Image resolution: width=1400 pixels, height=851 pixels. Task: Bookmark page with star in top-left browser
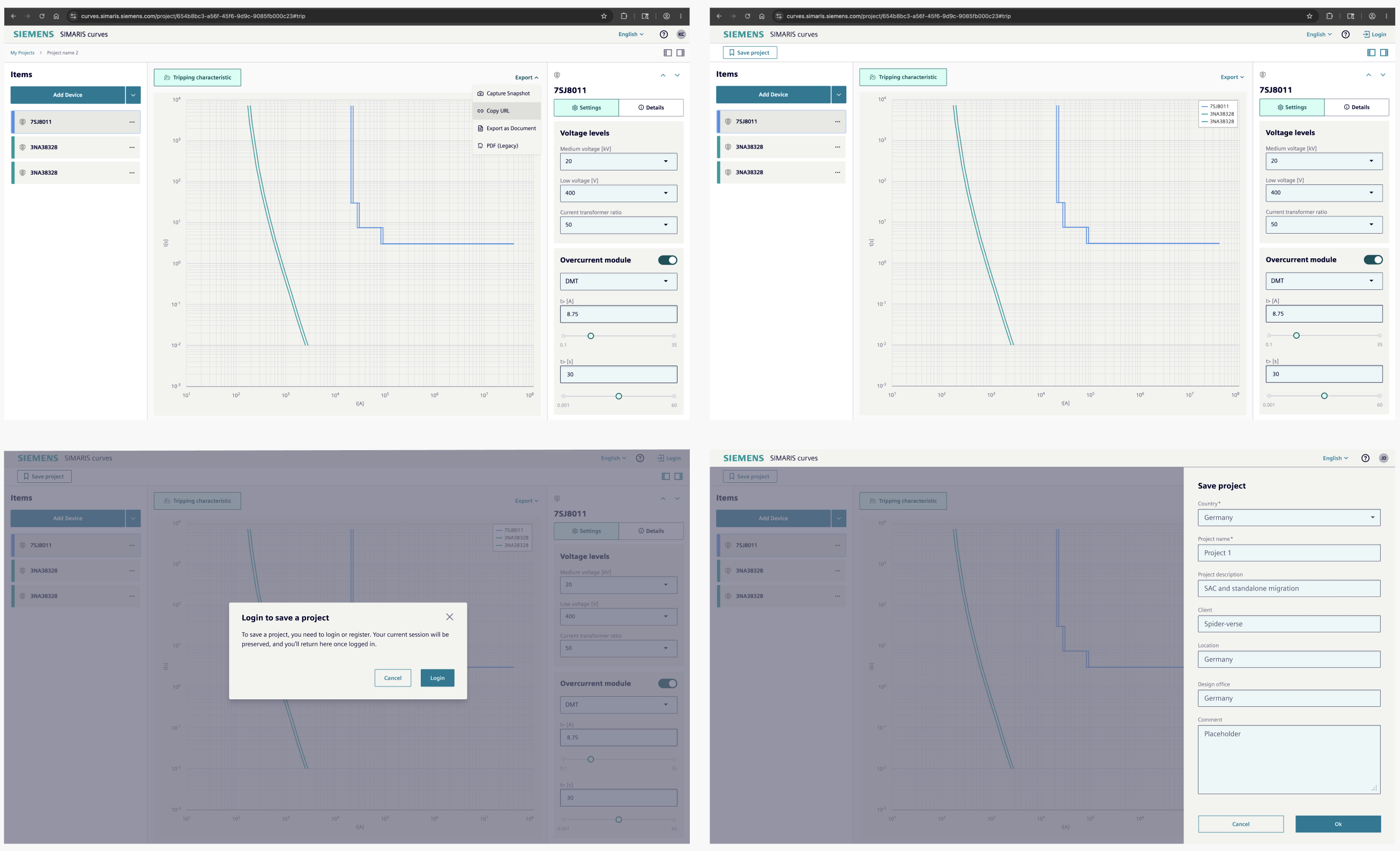tap(604, 16)
